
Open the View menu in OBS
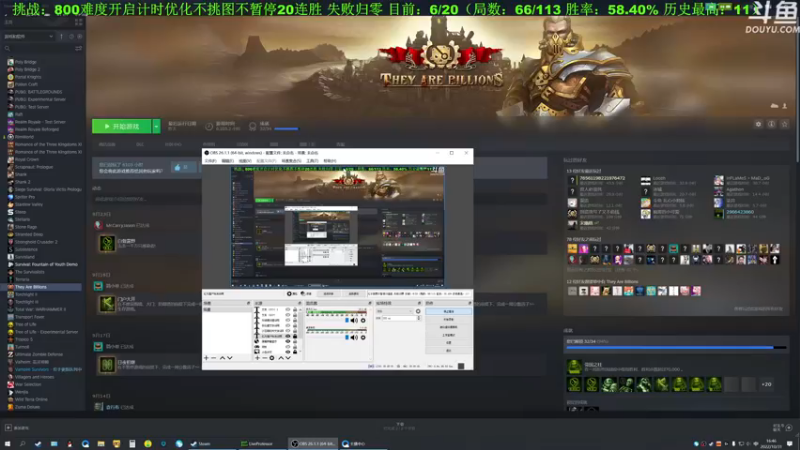click(245, 161)
